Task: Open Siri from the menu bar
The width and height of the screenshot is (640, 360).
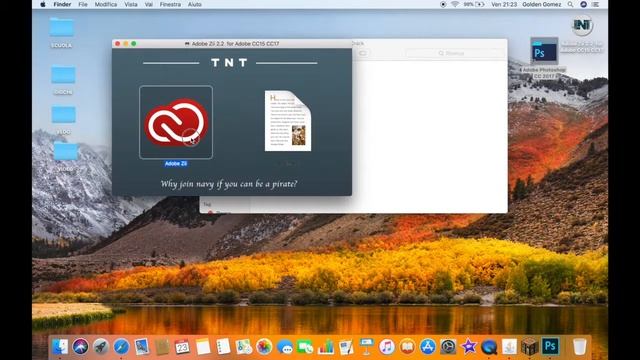Action: point(583,4)
